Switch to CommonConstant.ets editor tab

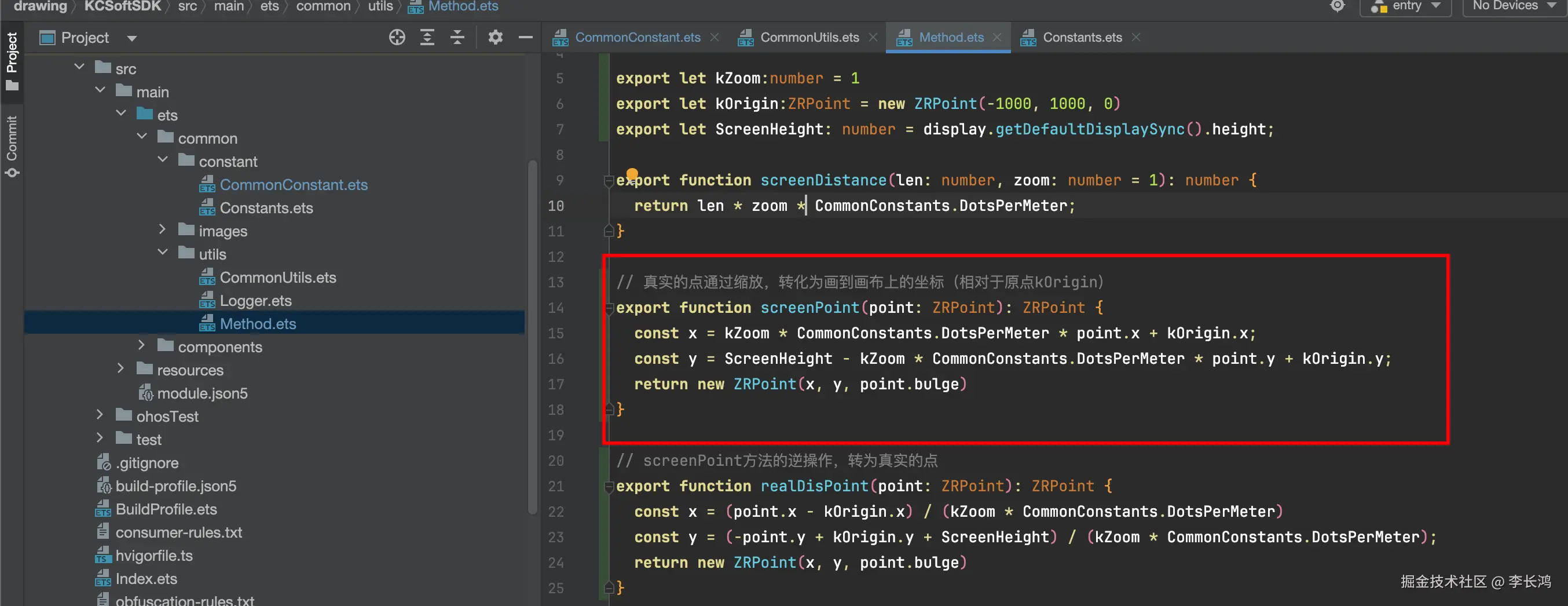[638, 37]
